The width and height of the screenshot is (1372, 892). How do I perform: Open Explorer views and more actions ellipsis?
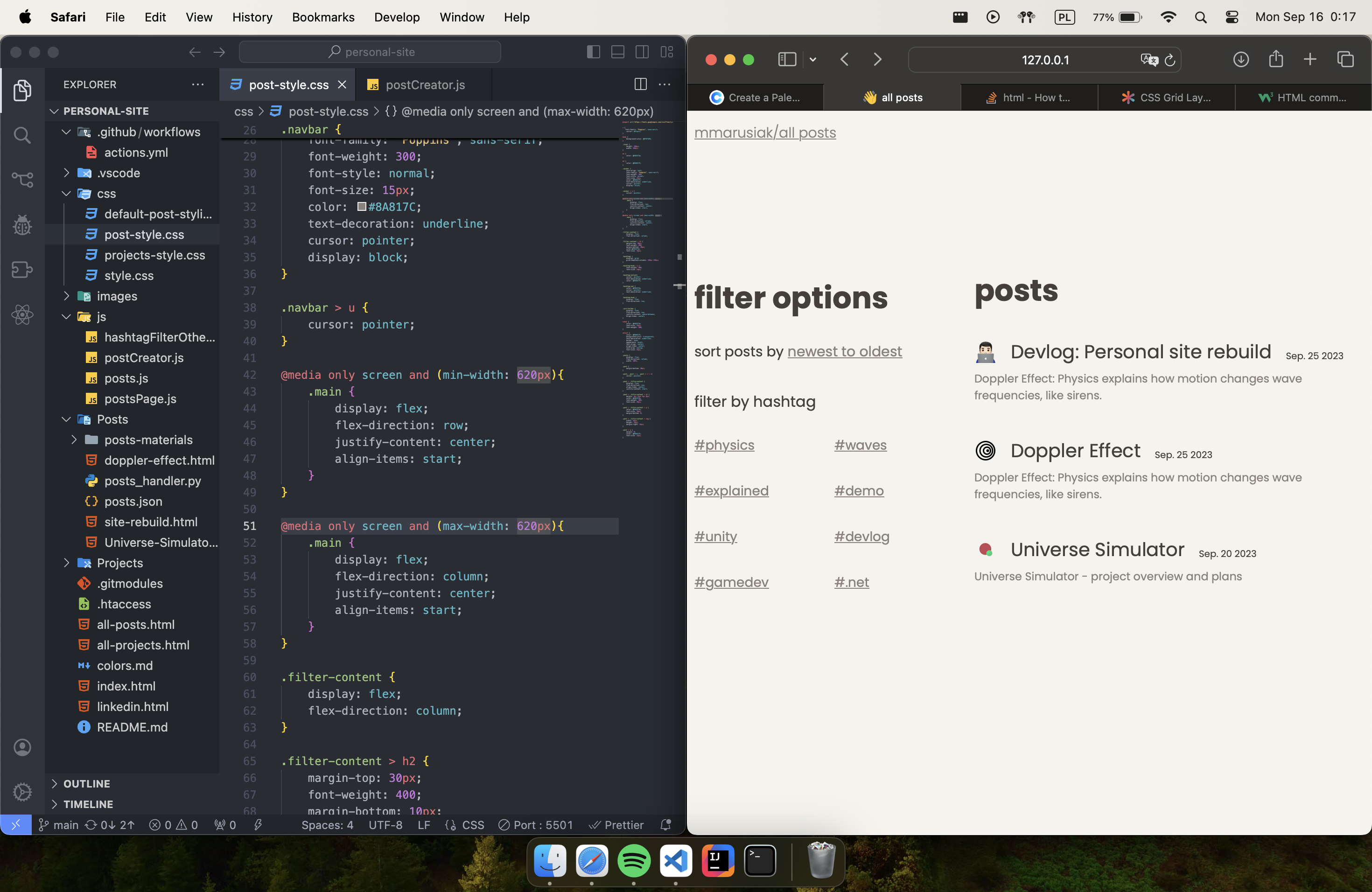click(x=198, y=84)
